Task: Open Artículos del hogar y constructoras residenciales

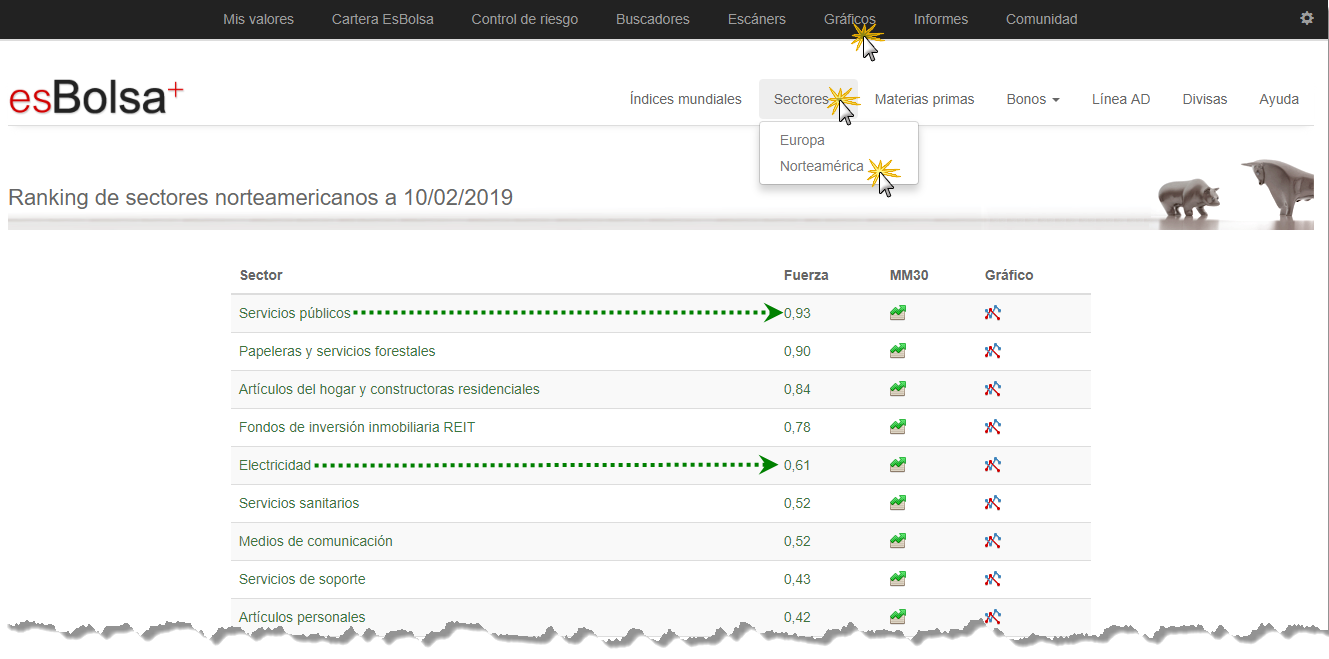Action: (389, 389)
